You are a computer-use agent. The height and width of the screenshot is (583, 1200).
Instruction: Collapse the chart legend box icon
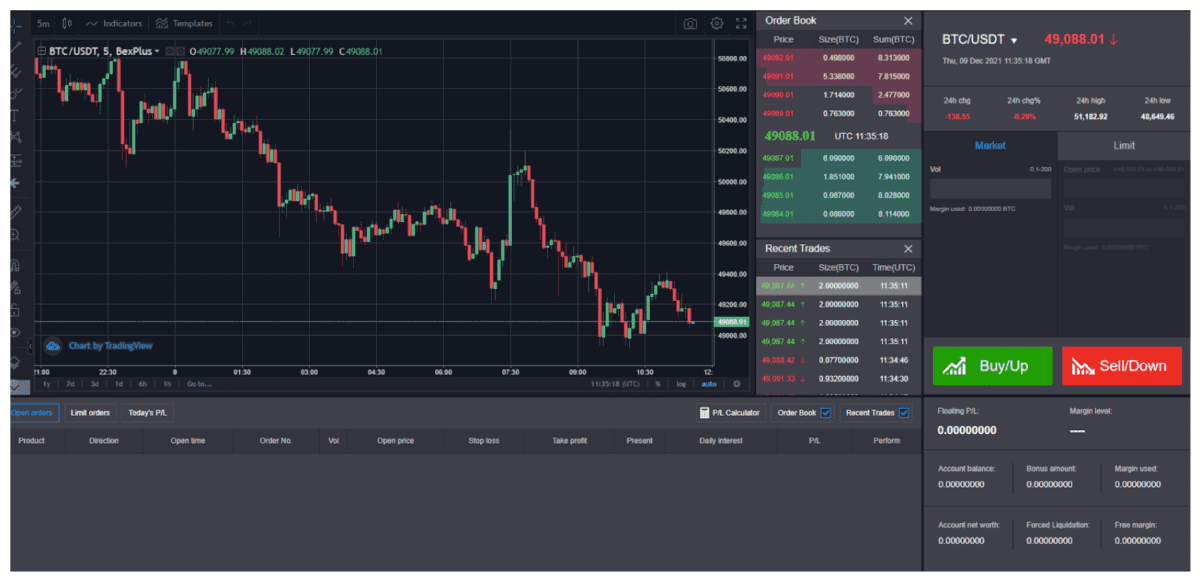[x=41, y=51]
